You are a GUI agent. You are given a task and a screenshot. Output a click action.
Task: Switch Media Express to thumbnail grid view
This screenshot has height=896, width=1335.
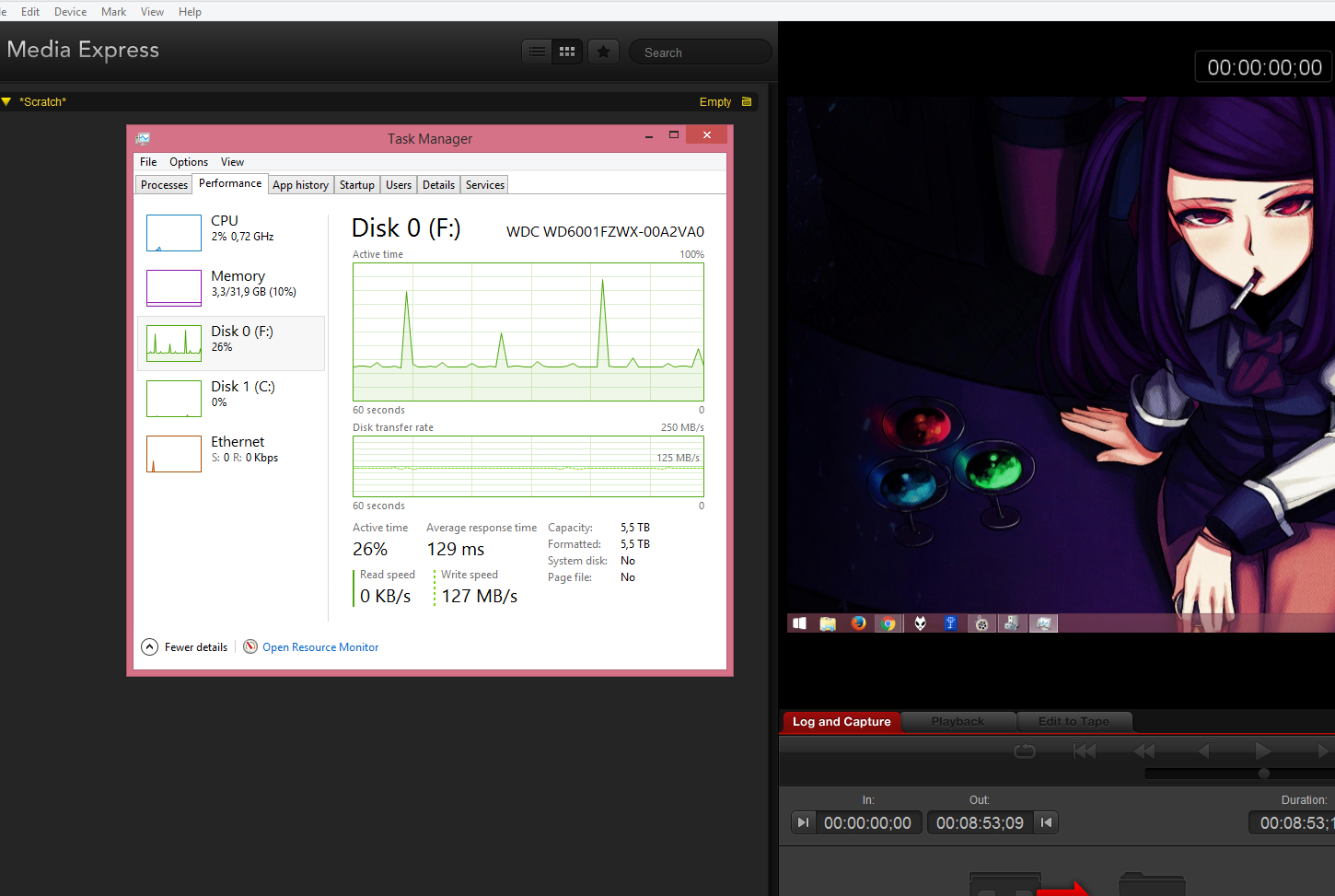click(x=567, y=52)
